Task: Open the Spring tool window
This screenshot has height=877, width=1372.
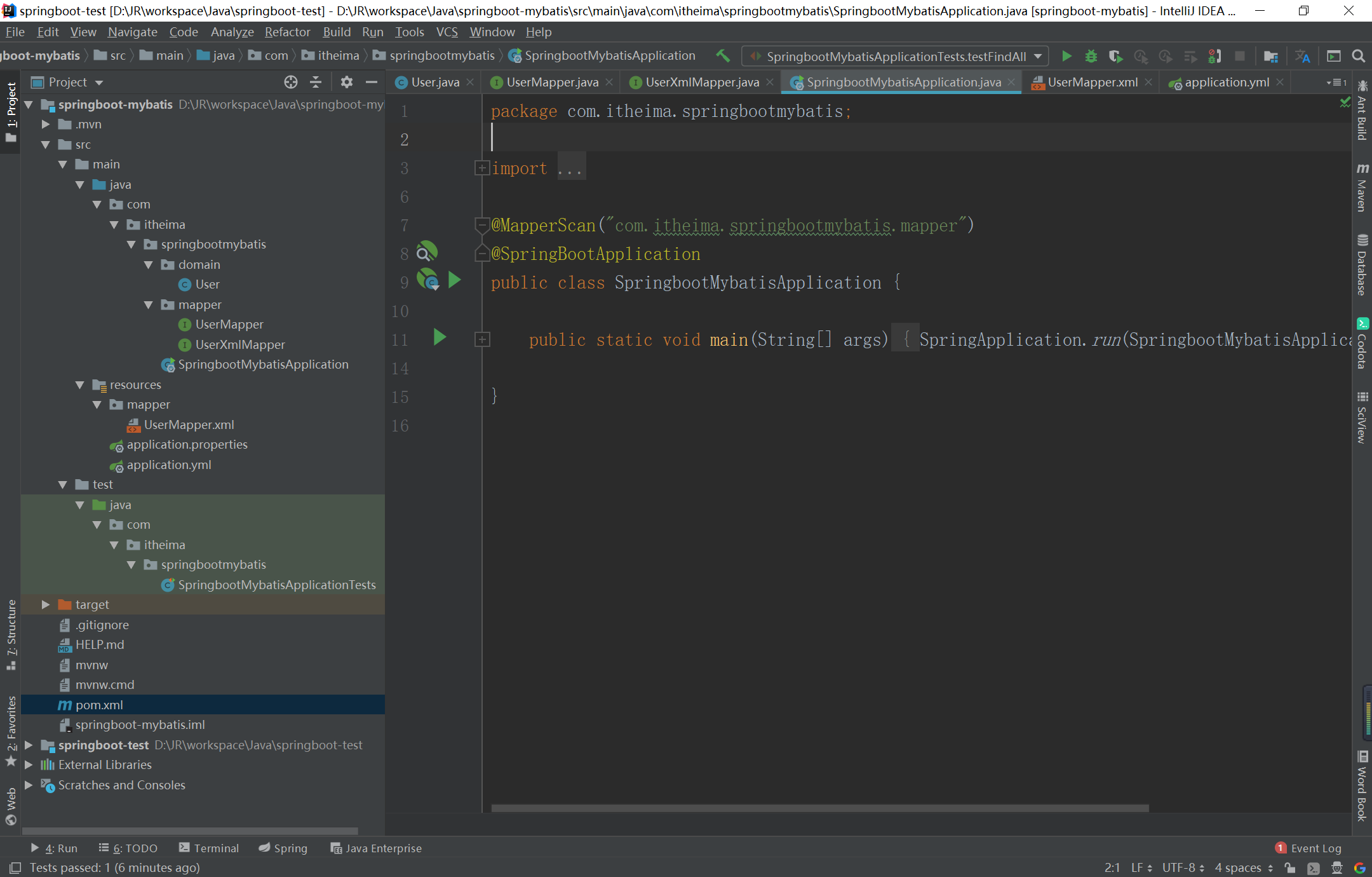Action: click(x=283, y=848)
